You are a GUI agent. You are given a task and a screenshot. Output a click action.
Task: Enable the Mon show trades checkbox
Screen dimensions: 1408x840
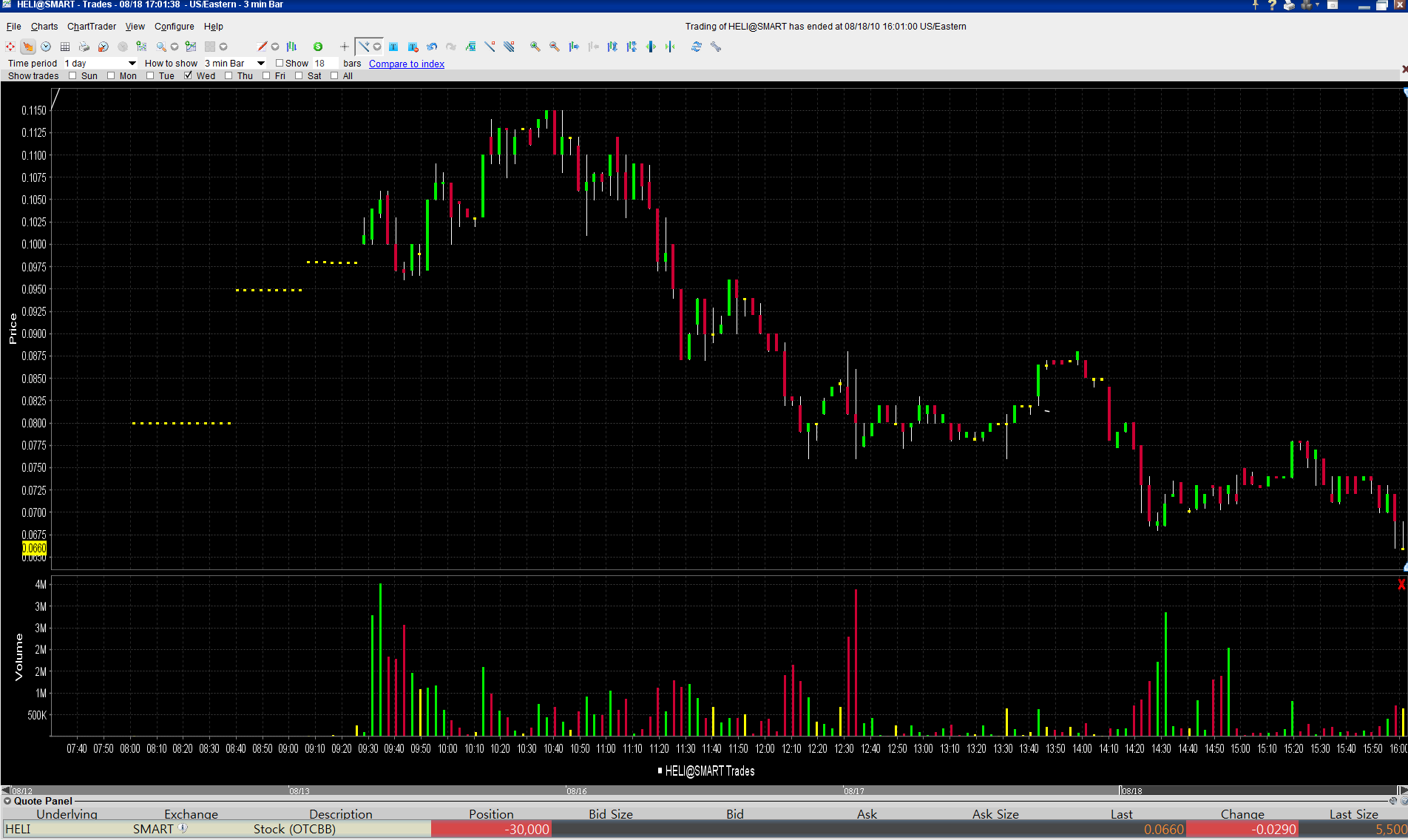click(111, 75)
